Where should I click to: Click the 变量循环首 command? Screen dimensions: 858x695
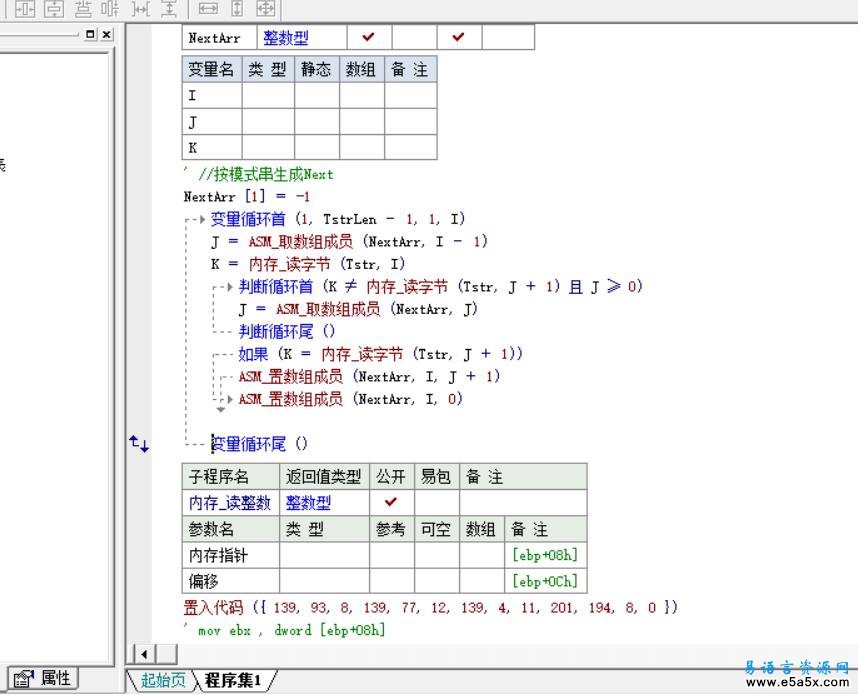pos(248,219)
